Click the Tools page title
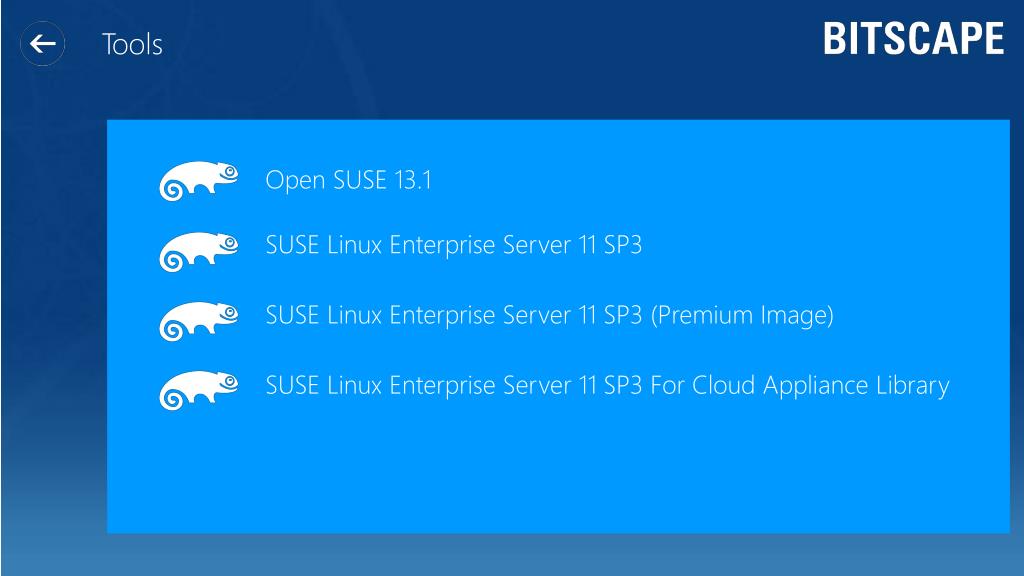The height and width of the screenshot is (576, 1024). (133, 44)
